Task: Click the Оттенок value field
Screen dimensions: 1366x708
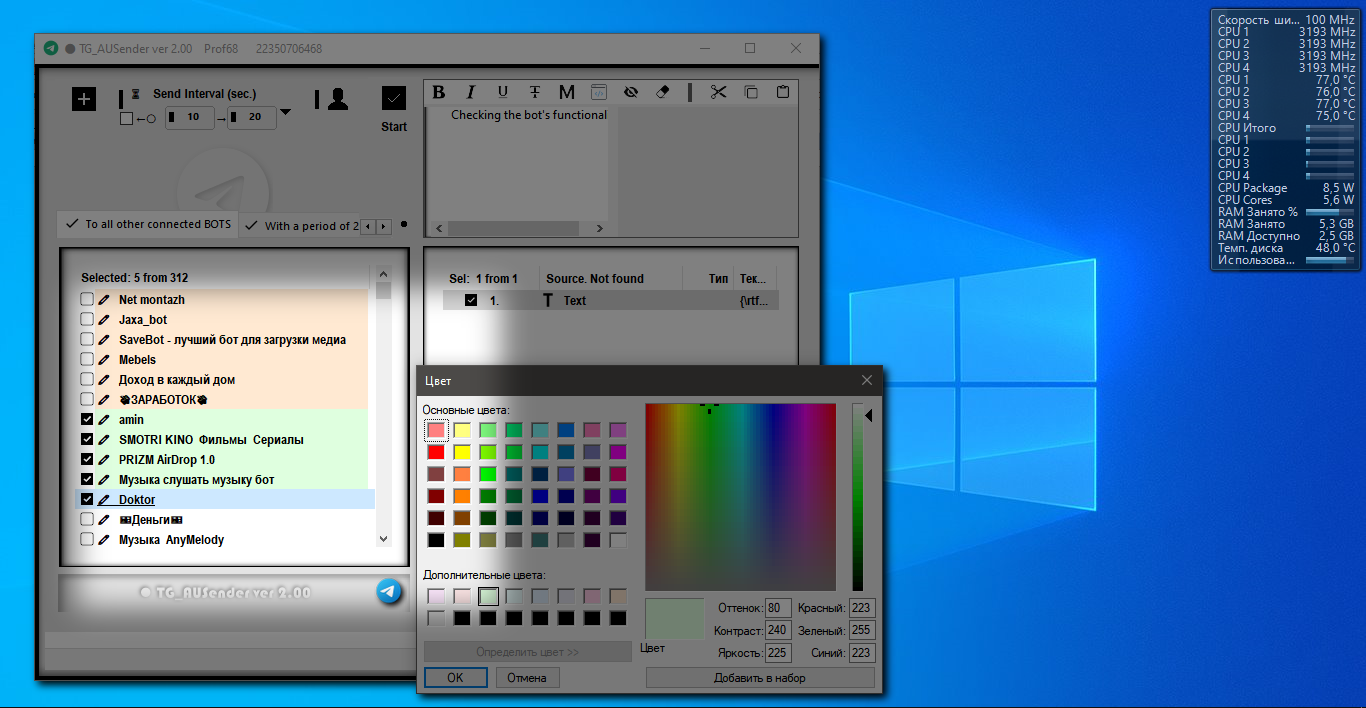Action: point(779,608)
